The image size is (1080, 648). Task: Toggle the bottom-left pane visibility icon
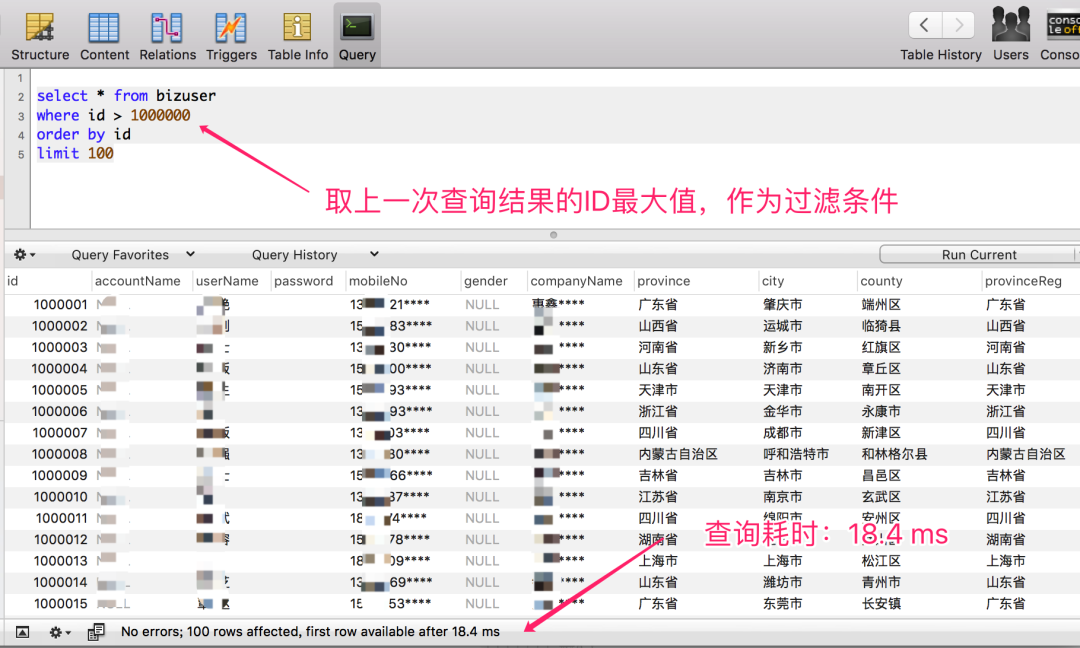22,632
